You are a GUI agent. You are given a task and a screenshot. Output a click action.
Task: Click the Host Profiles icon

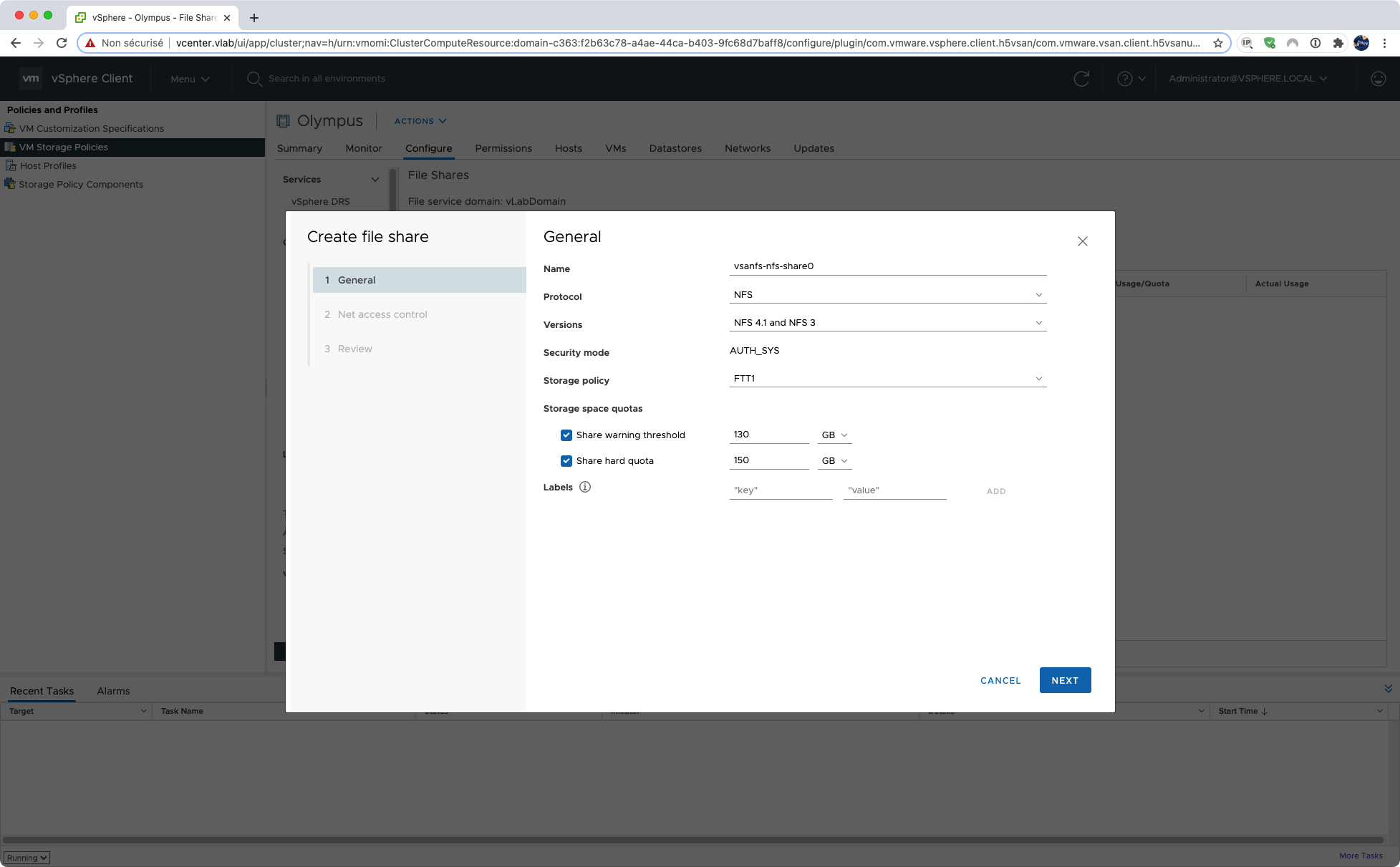[x=11, y=165]
